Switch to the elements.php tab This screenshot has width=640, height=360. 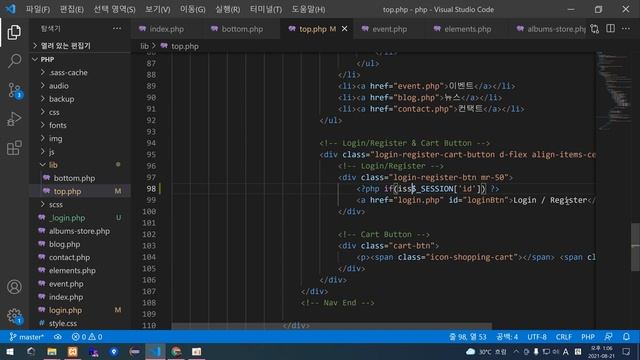467,29
